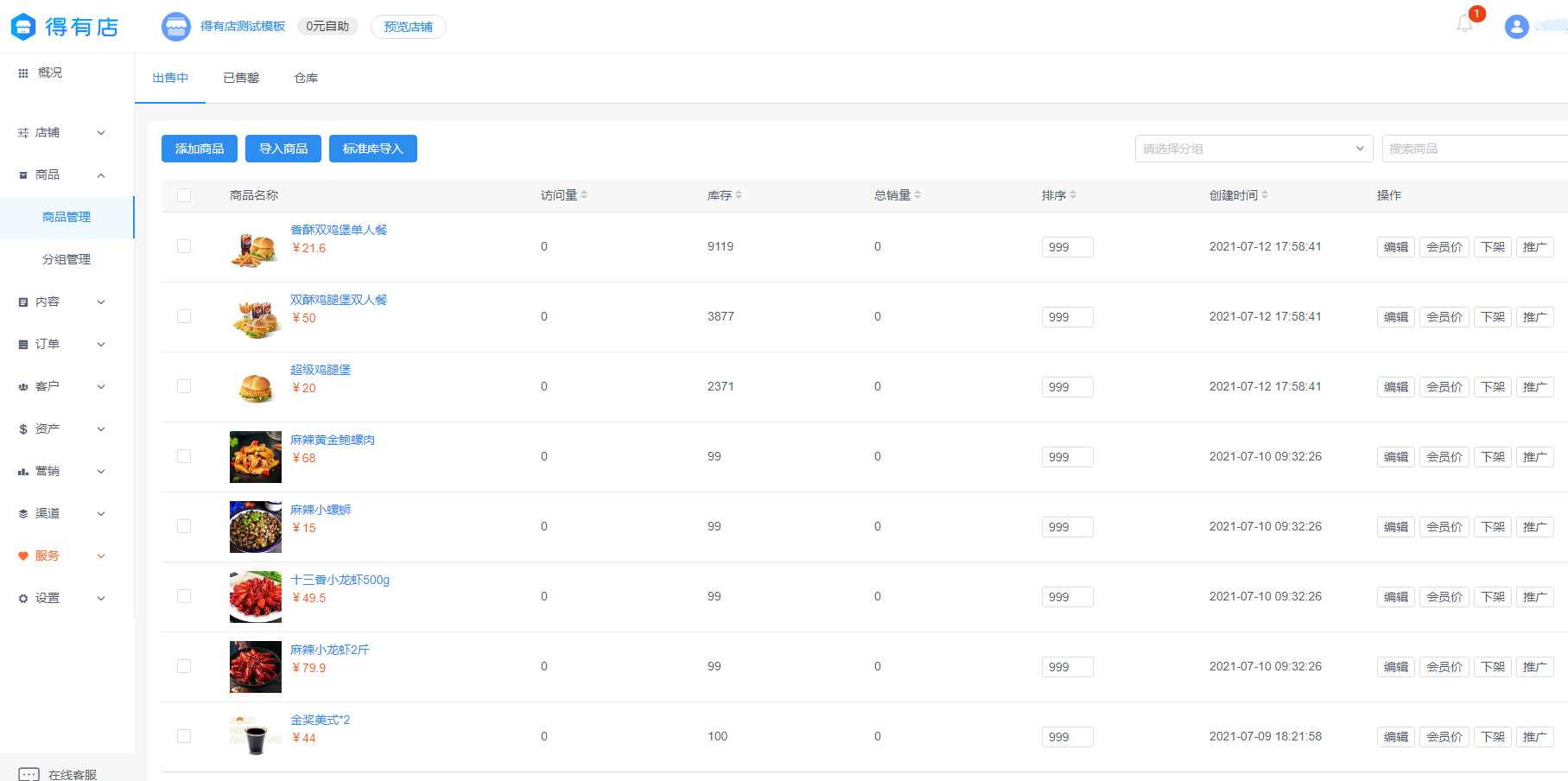Click the store avatar icon in header
Image resolution: width=1568 pixels, height=781 pixels.
176,27
